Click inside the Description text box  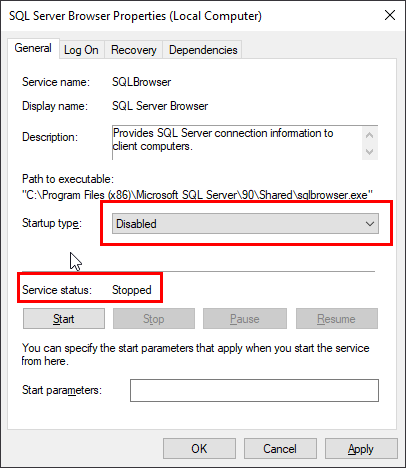237,143
